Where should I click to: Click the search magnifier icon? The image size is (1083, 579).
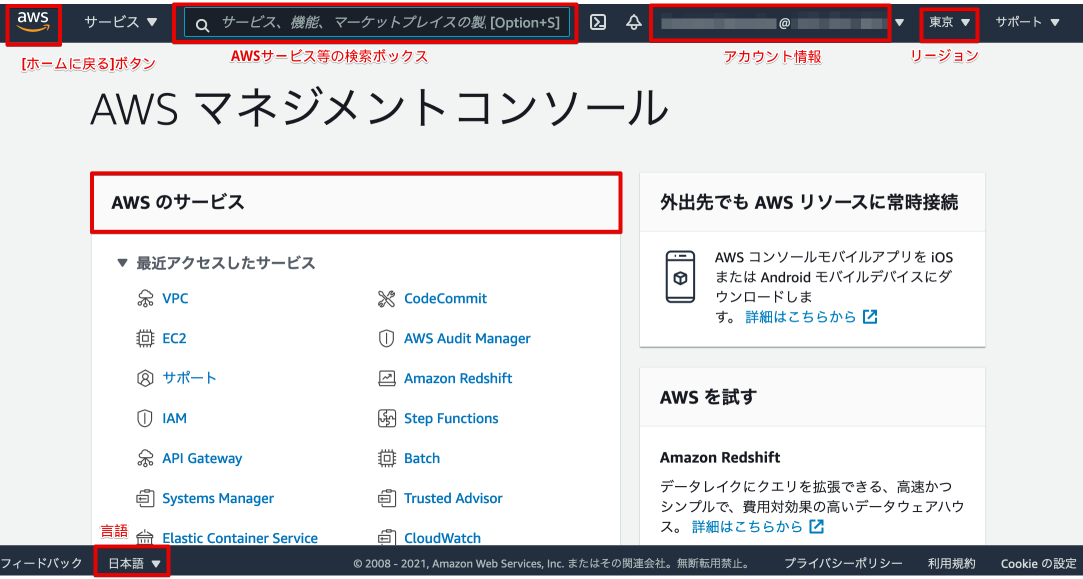pyautogui.click(x=202, y=26)
